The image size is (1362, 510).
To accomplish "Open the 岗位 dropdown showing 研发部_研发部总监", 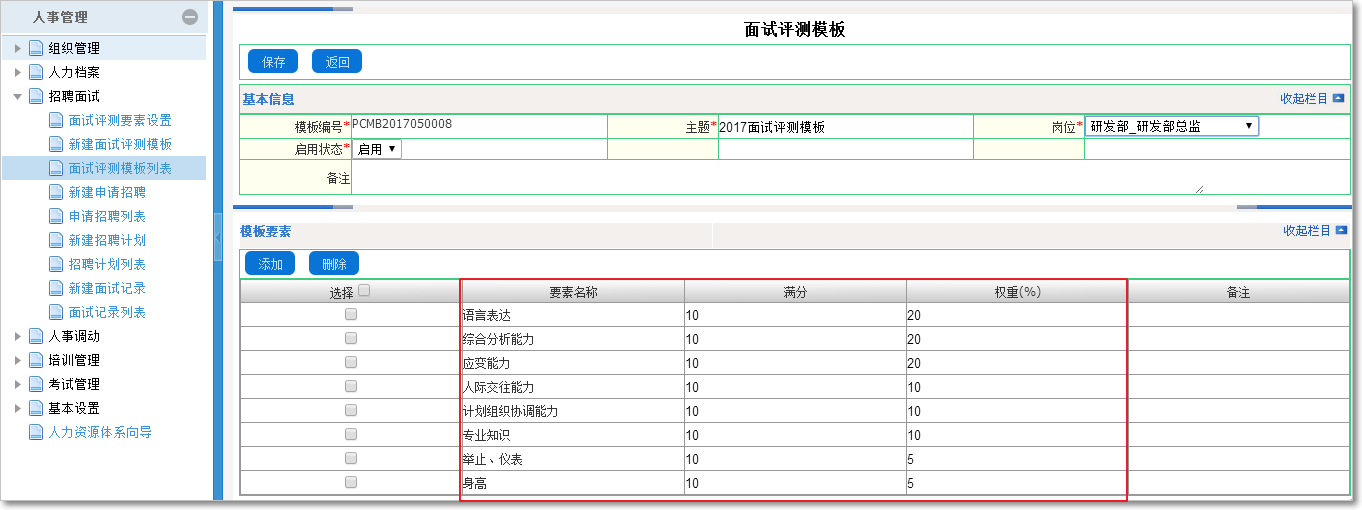I will coord(1171,126).
